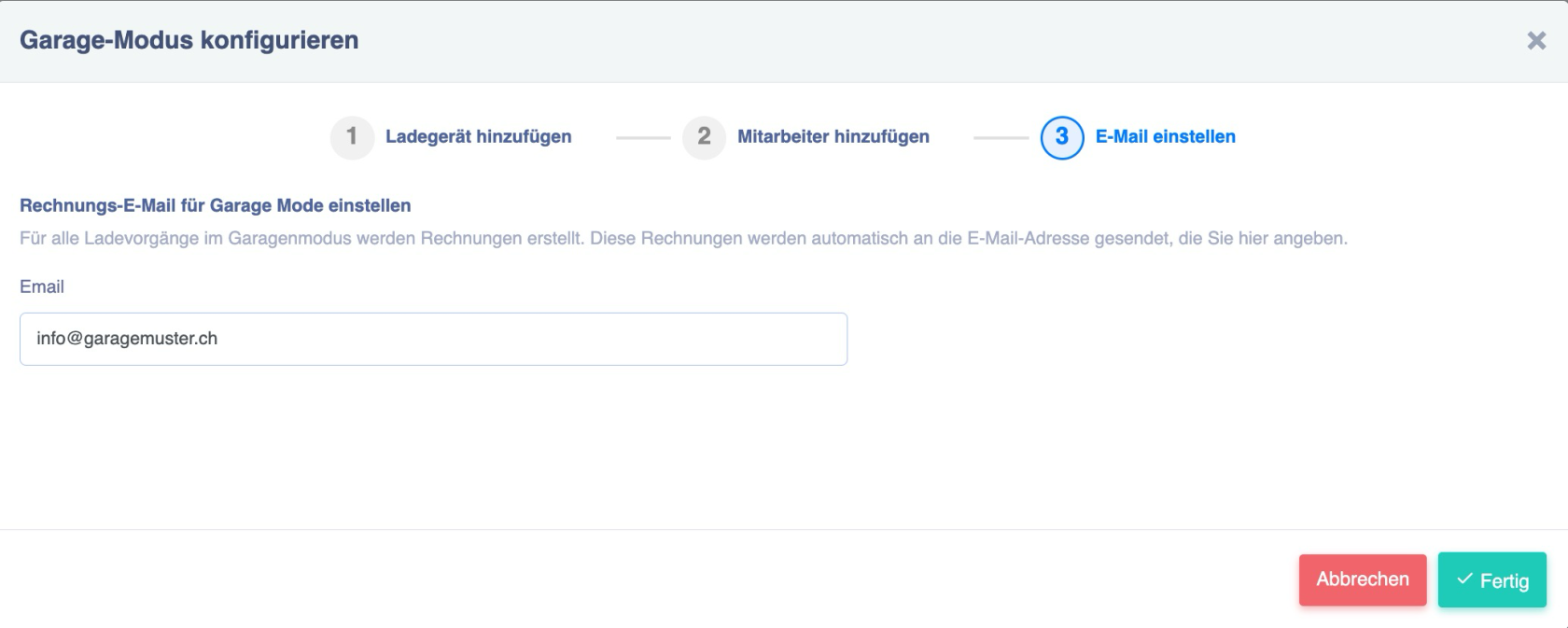Click the right end of the Email field
The height and width of the screenshot is (628, 1568).
tap(821, 339)
